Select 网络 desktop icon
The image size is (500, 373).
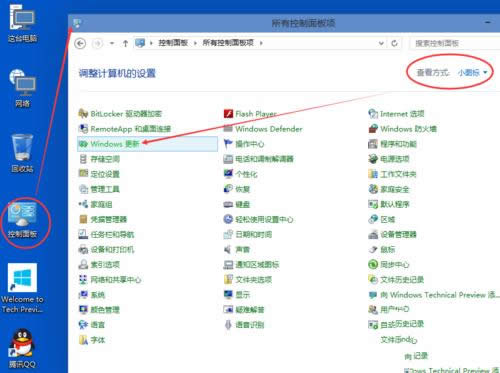(22, 88)
